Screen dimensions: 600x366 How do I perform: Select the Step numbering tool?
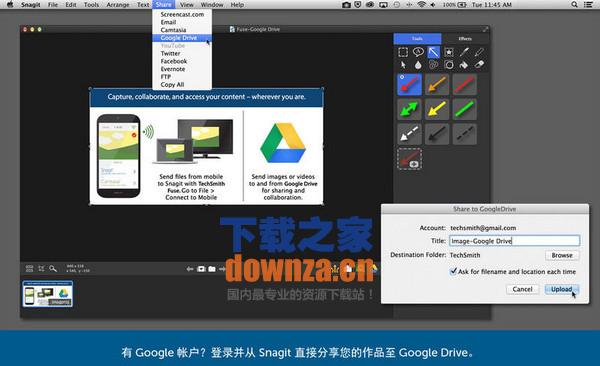click(434, 65)
